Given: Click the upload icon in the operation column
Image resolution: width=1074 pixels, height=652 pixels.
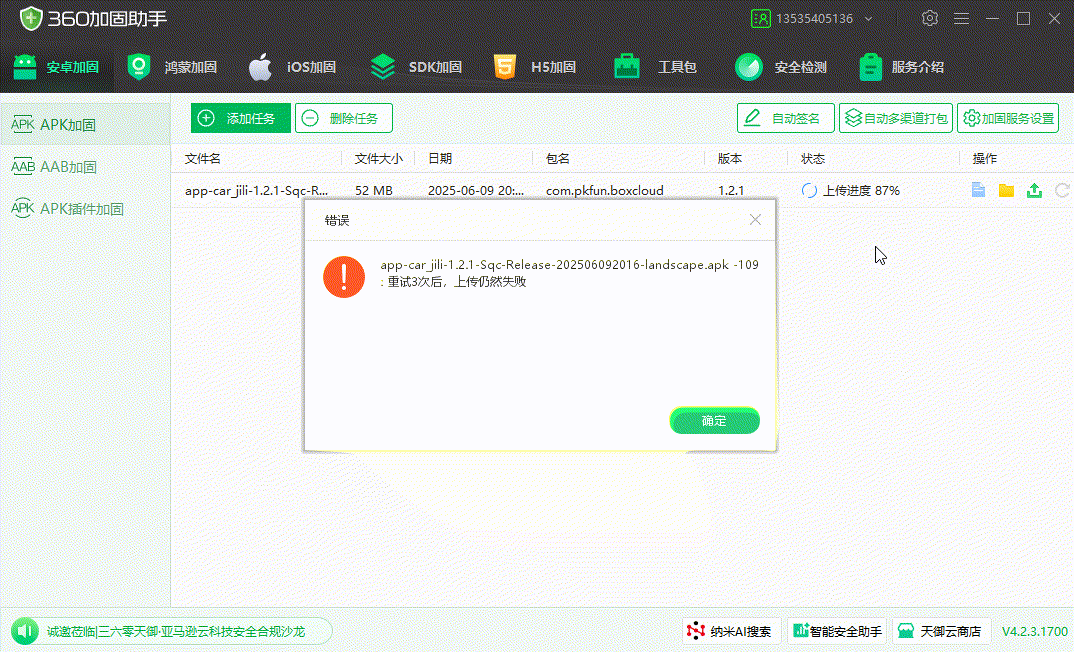Looking at the screenshot, I should point(1035,190).
